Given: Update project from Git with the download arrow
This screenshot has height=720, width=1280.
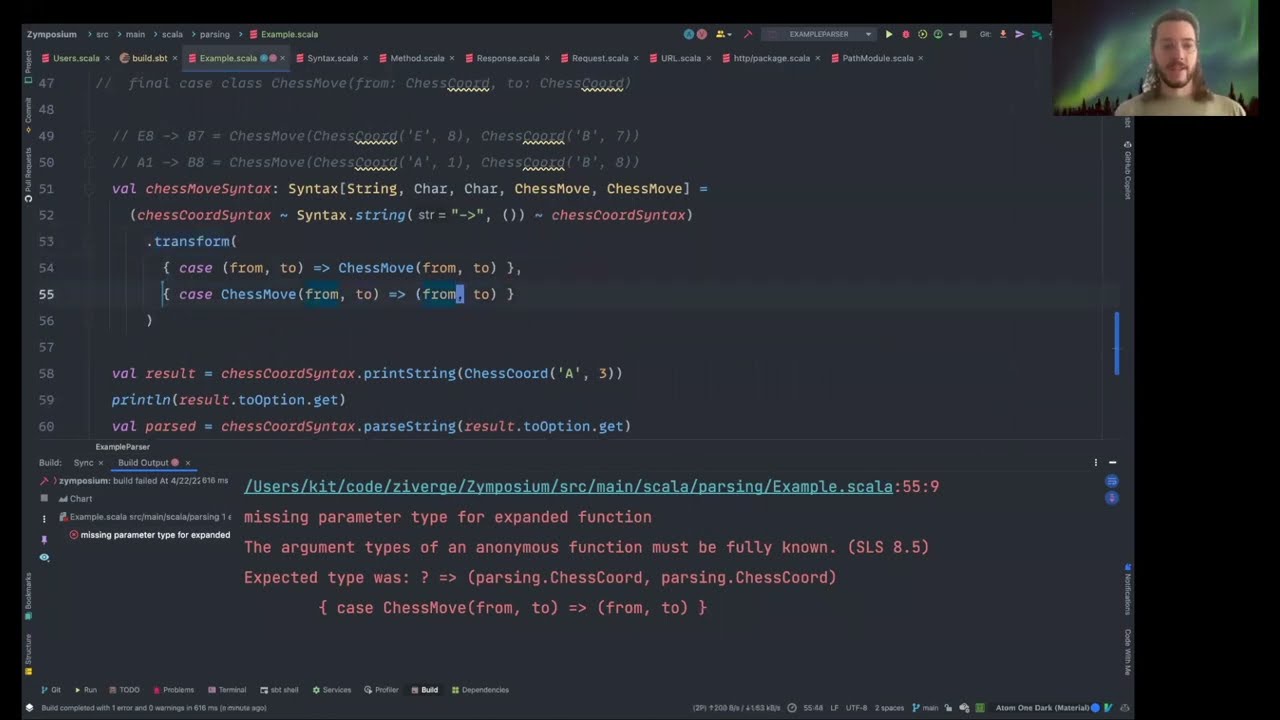Looking at the screenshot, I should click(x=1003, y=33).
